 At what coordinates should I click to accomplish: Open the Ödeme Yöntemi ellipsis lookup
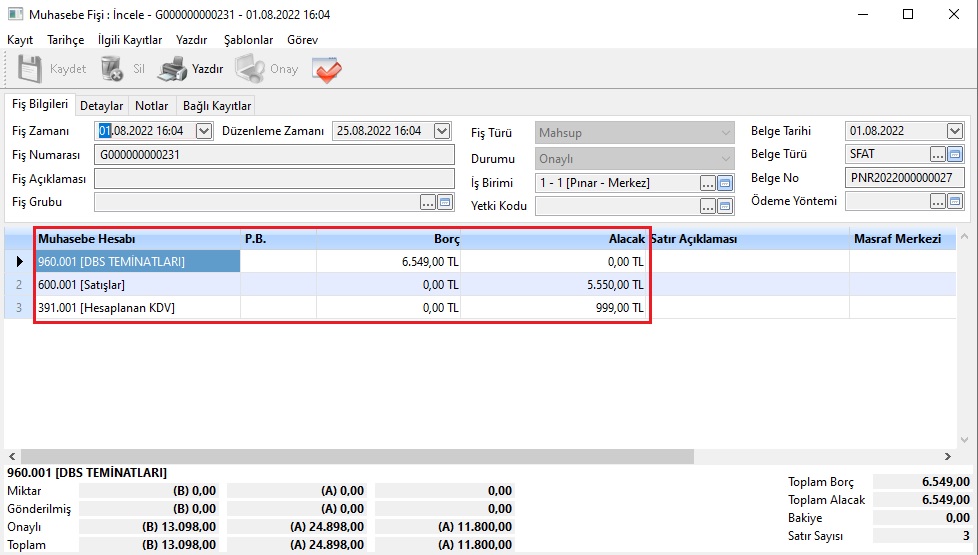(x=937, y=201)
